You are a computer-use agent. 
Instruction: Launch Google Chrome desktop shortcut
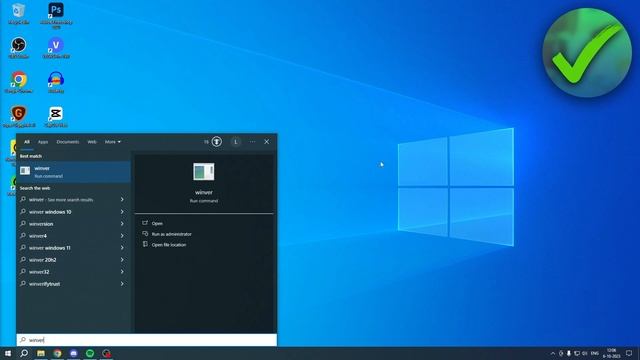(18, 82)
